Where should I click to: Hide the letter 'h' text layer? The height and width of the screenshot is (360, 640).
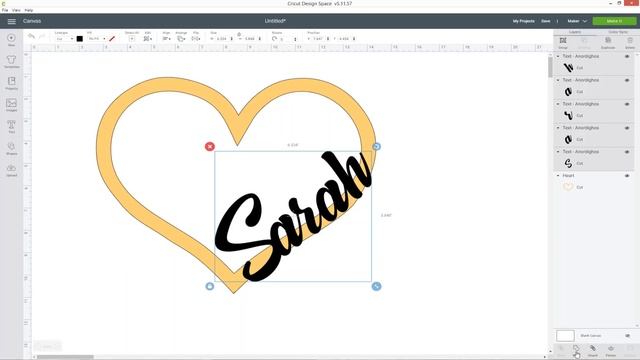(x=627, y=56)
